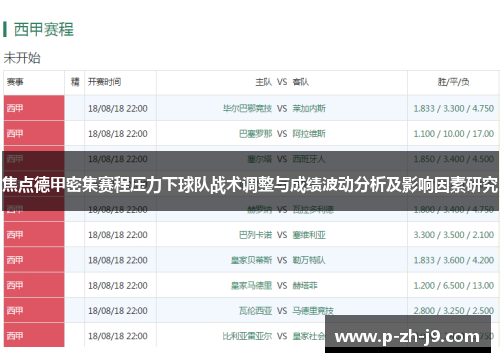
Task: Open the 勒万特队 team link
Action: (309, 260)
